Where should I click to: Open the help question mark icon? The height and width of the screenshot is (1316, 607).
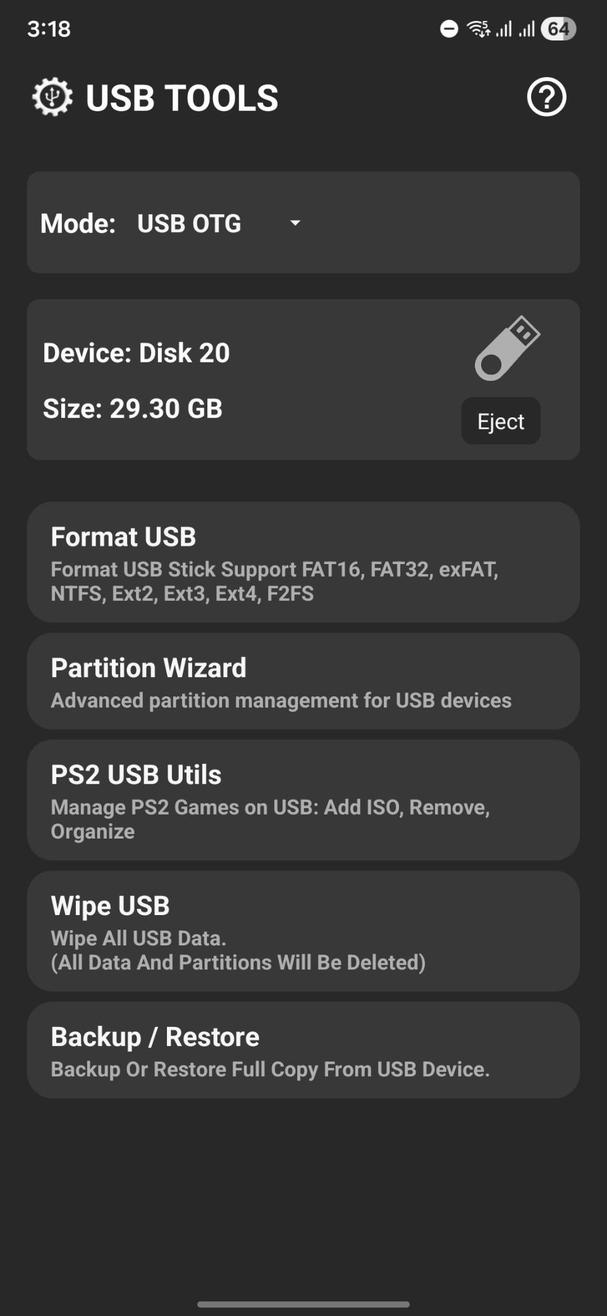pos(546,96)
